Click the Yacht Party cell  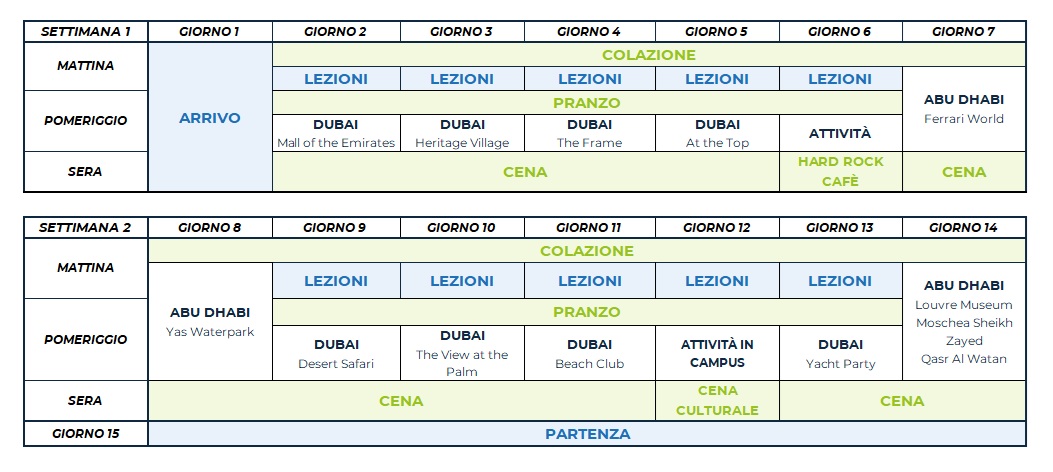point(840,353)
